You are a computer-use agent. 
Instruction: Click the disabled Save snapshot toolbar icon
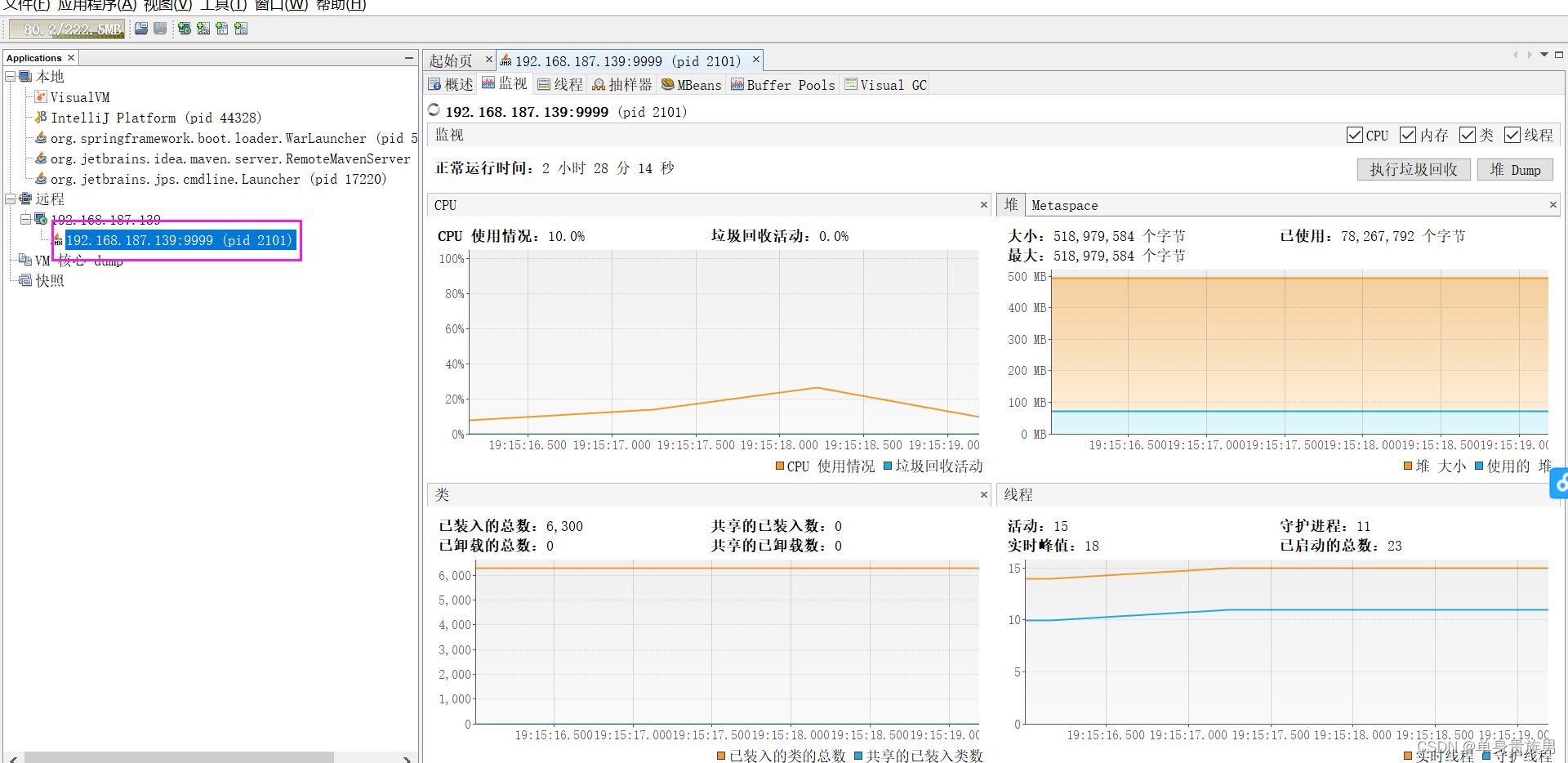click(160, 29)
